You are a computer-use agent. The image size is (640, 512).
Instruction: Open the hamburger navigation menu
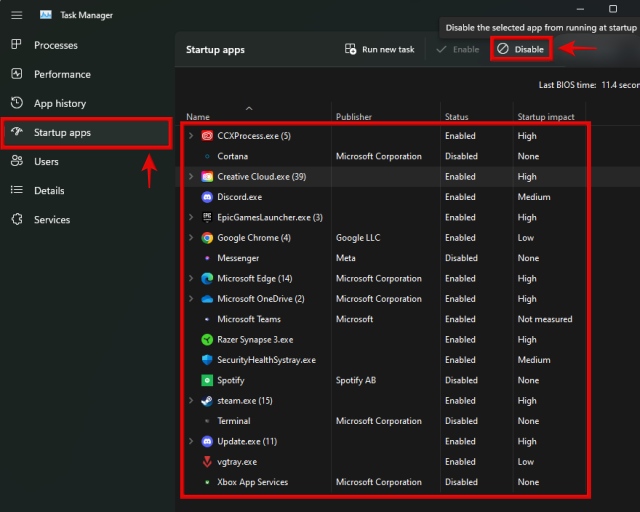click(x=16, y=15)
